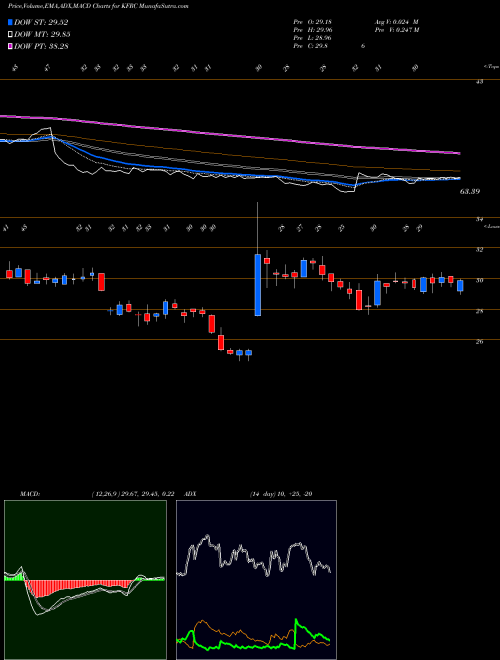Image resolution: width=500 pixels, height=660 pixels.
Task: Click the 32 price axis label
Action: [479, 250]
